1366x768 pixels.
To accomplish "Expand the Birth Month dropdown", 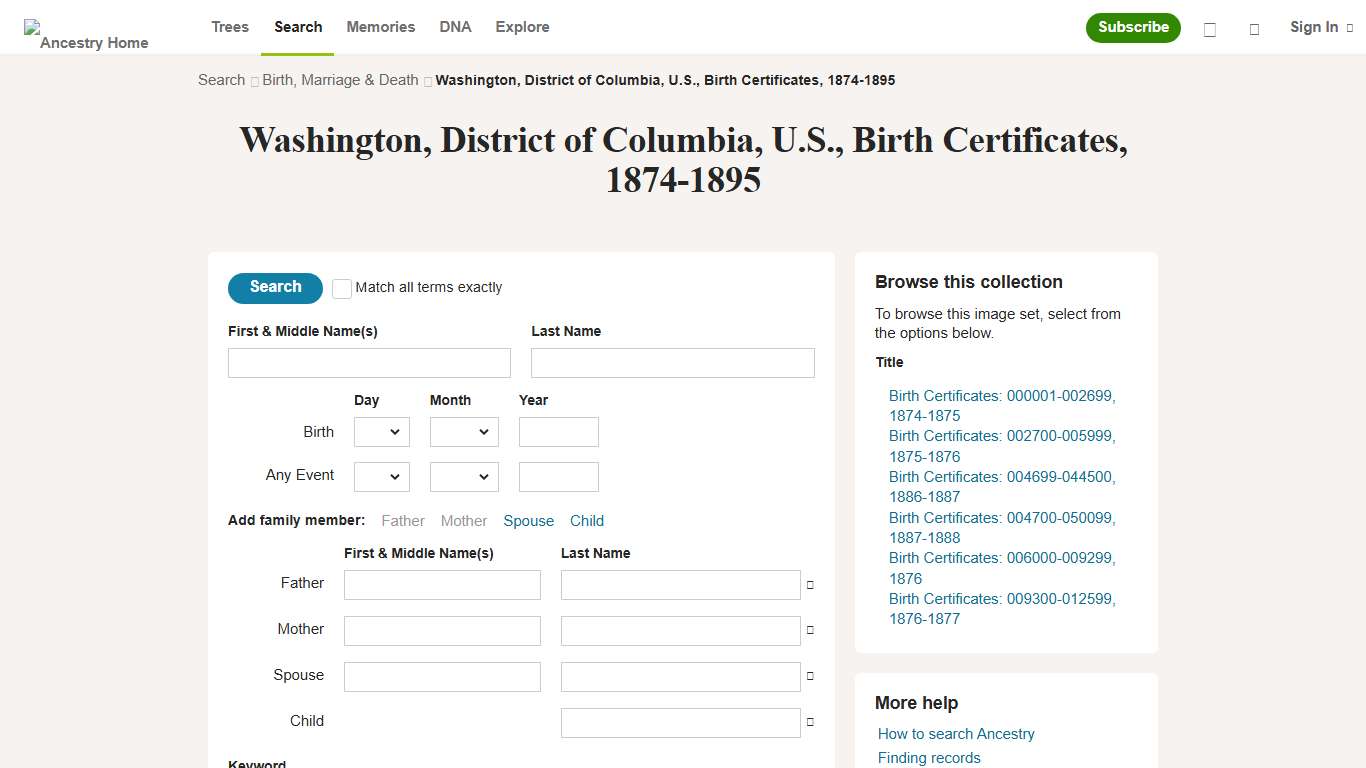I will coord(464,432).
